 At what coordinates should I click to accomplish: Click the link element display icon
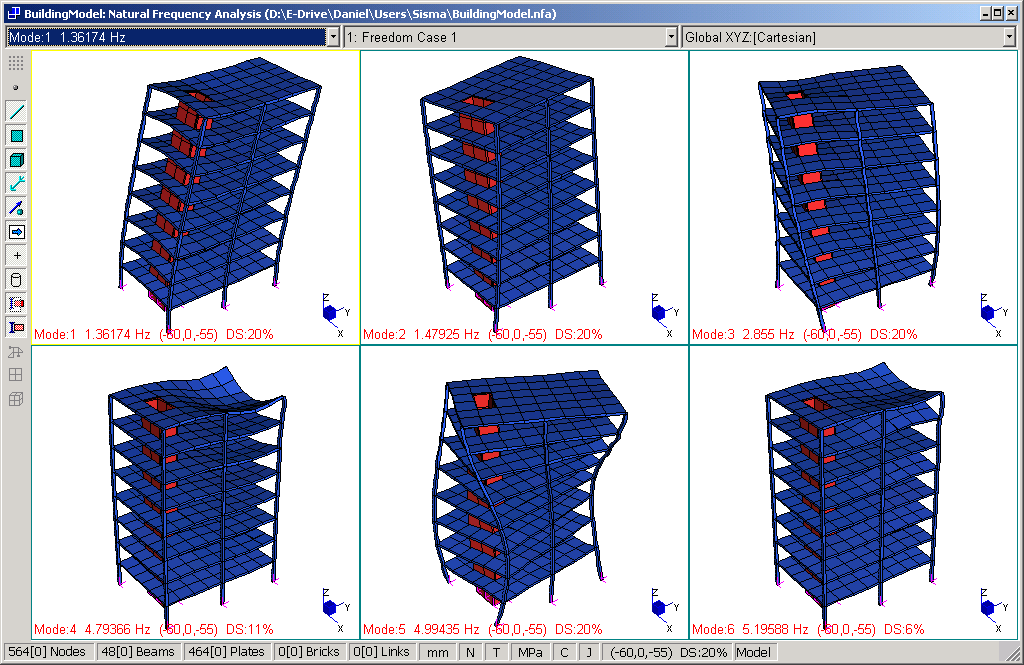[x=16, y=184]
